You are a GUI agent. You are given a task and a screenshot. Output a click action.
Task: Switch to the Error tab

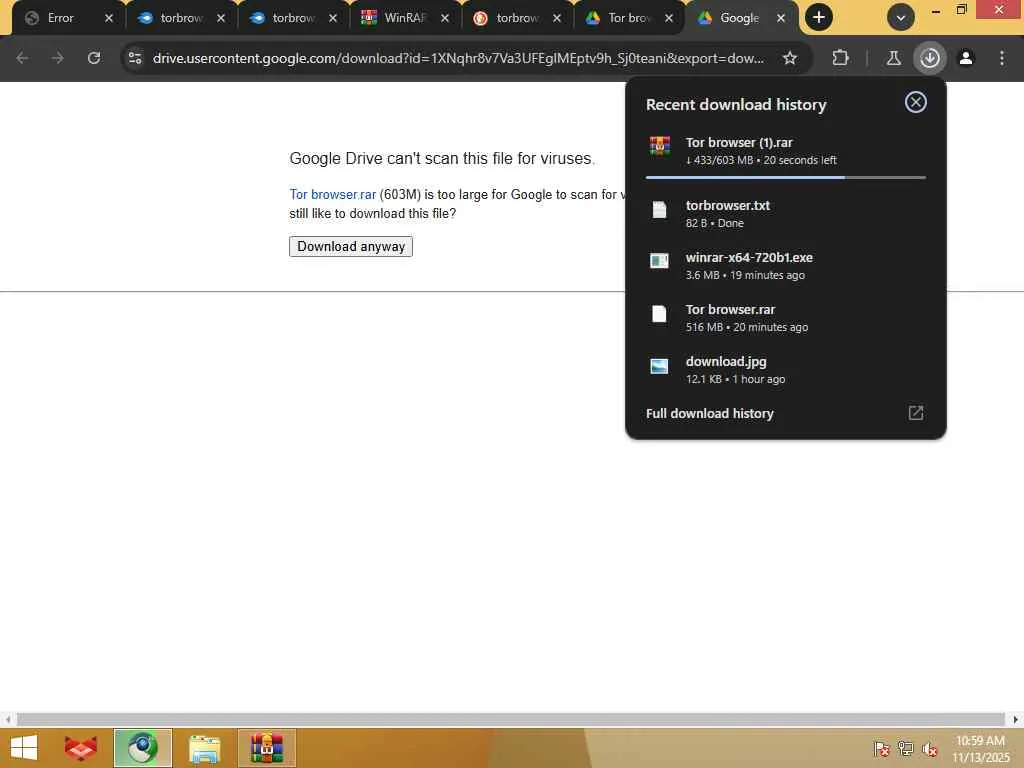pyautogui.click(x=61, y=18)
